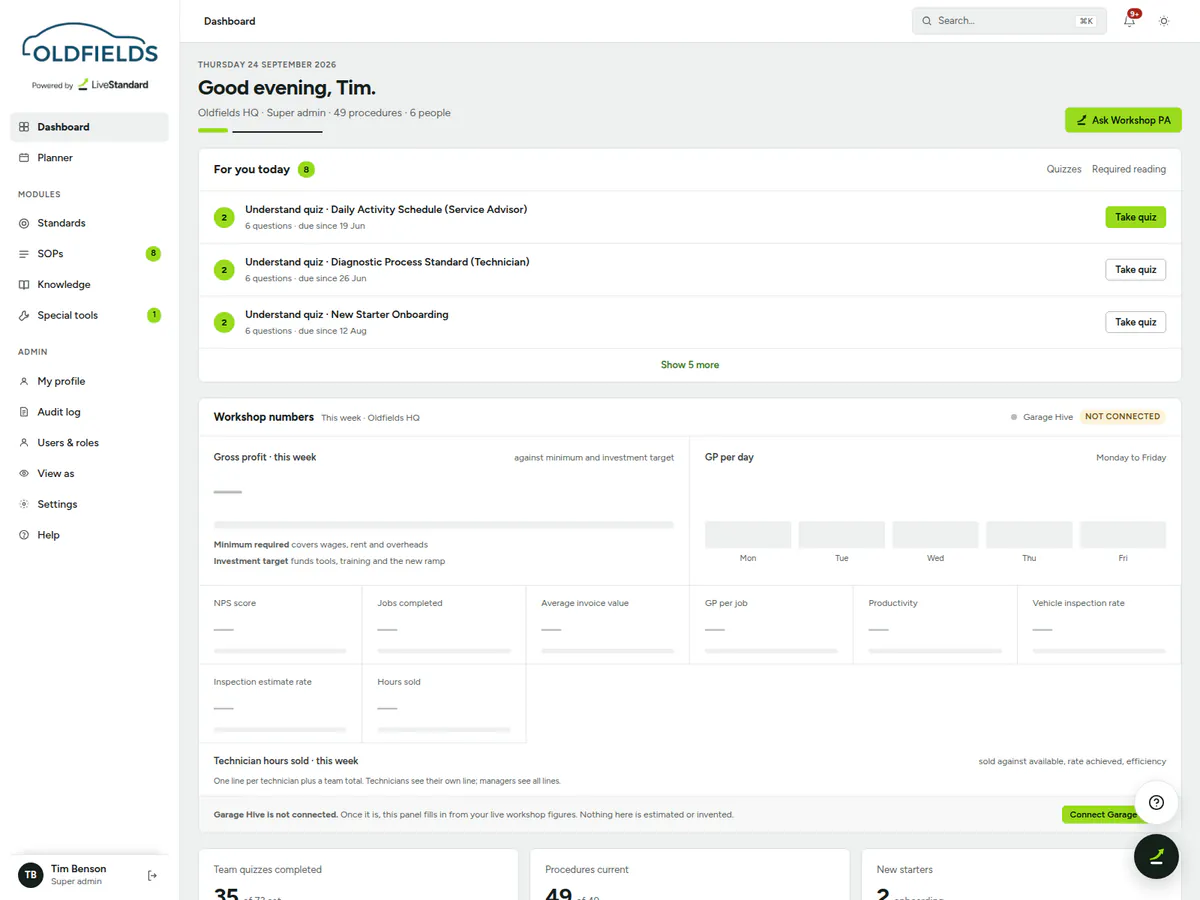1200x900 pixels.
Task: Click the Special tools wrench icon
Action: tap(24, 315)
